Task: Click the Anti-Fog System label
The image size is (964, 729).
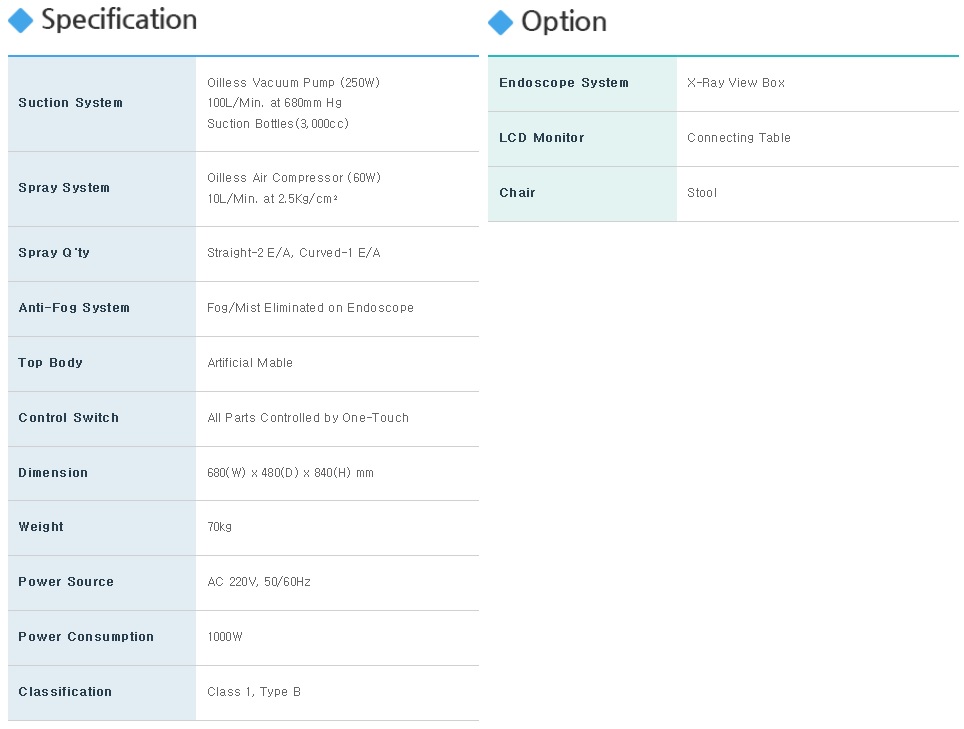Action: coord(74,307)
